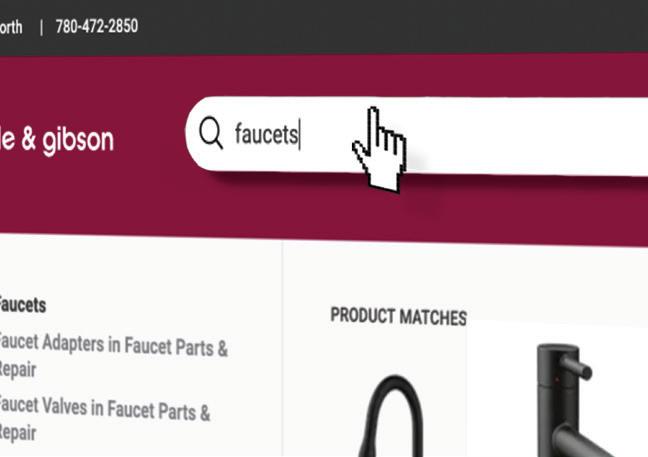
Task: Click the divider line between suggestions and products
Action: click(282, 349)
